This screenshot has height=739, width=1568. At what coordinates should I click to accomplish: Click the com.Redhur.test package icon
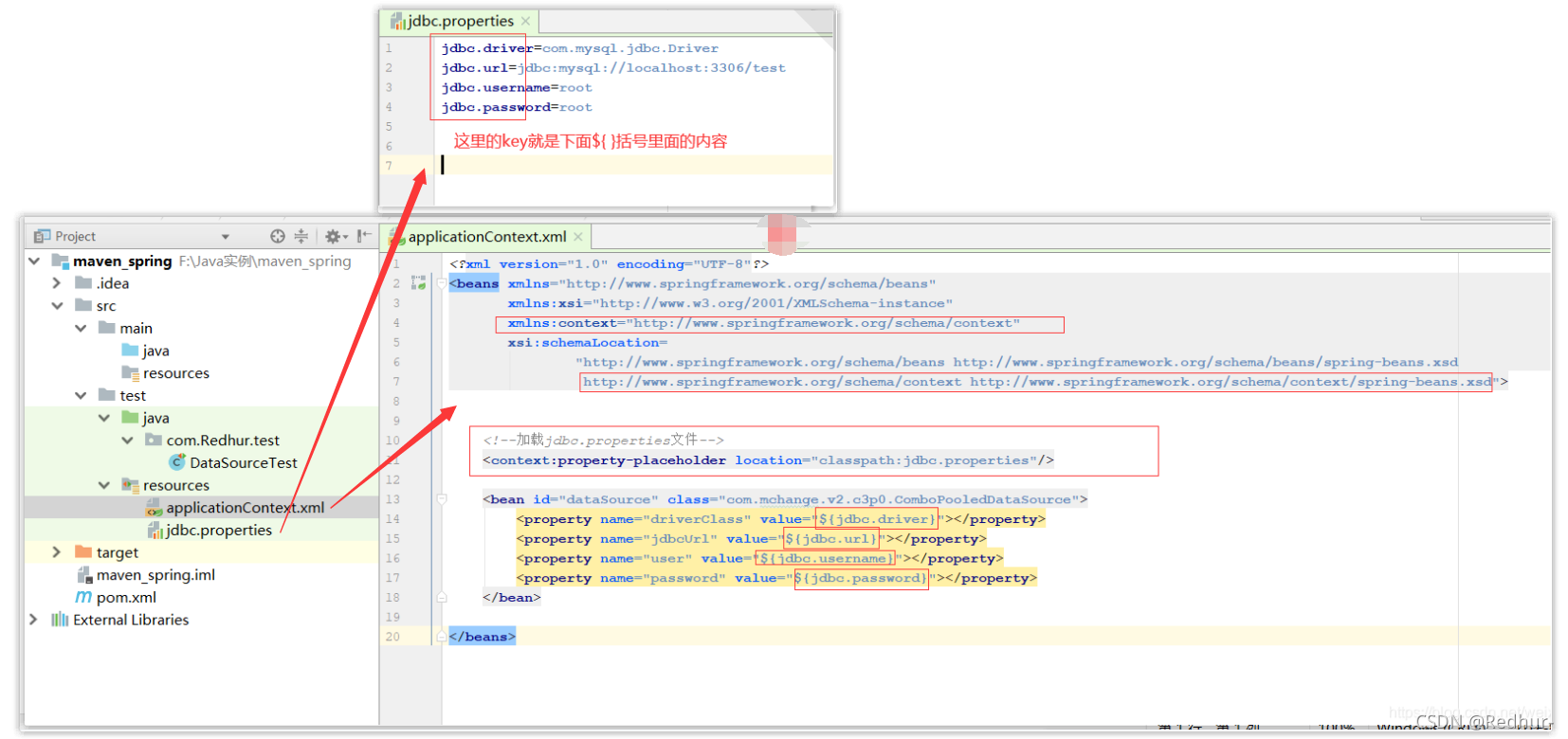click(x=154, y=440)
